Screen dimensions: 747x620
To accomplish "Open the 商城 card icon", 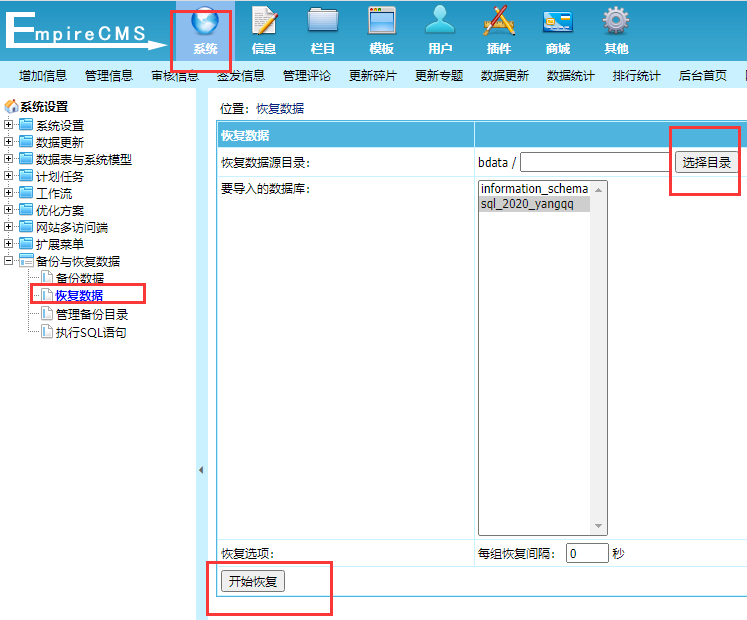I will point(557,22).
